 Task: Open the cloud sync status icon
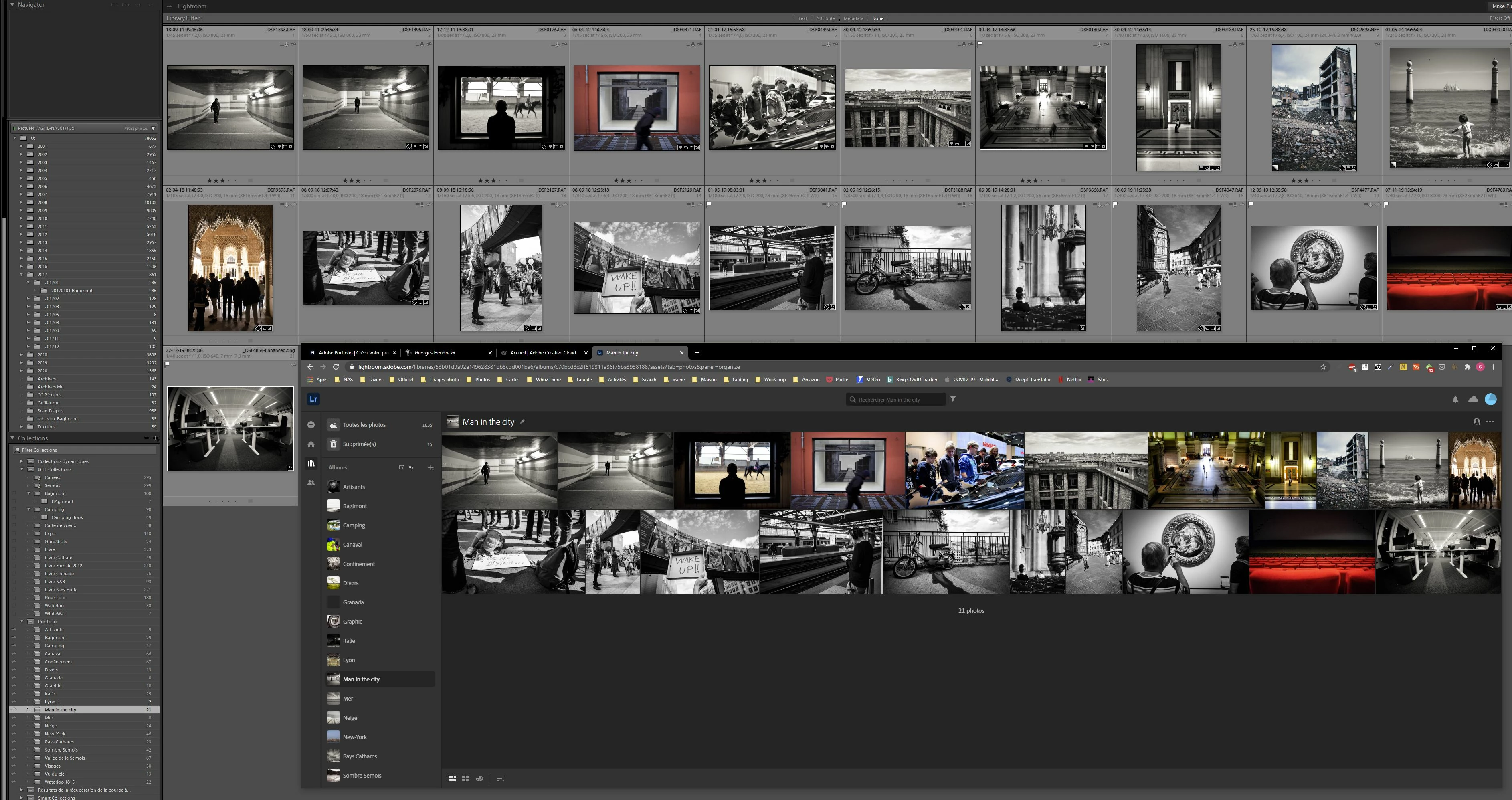(1473, 400)
